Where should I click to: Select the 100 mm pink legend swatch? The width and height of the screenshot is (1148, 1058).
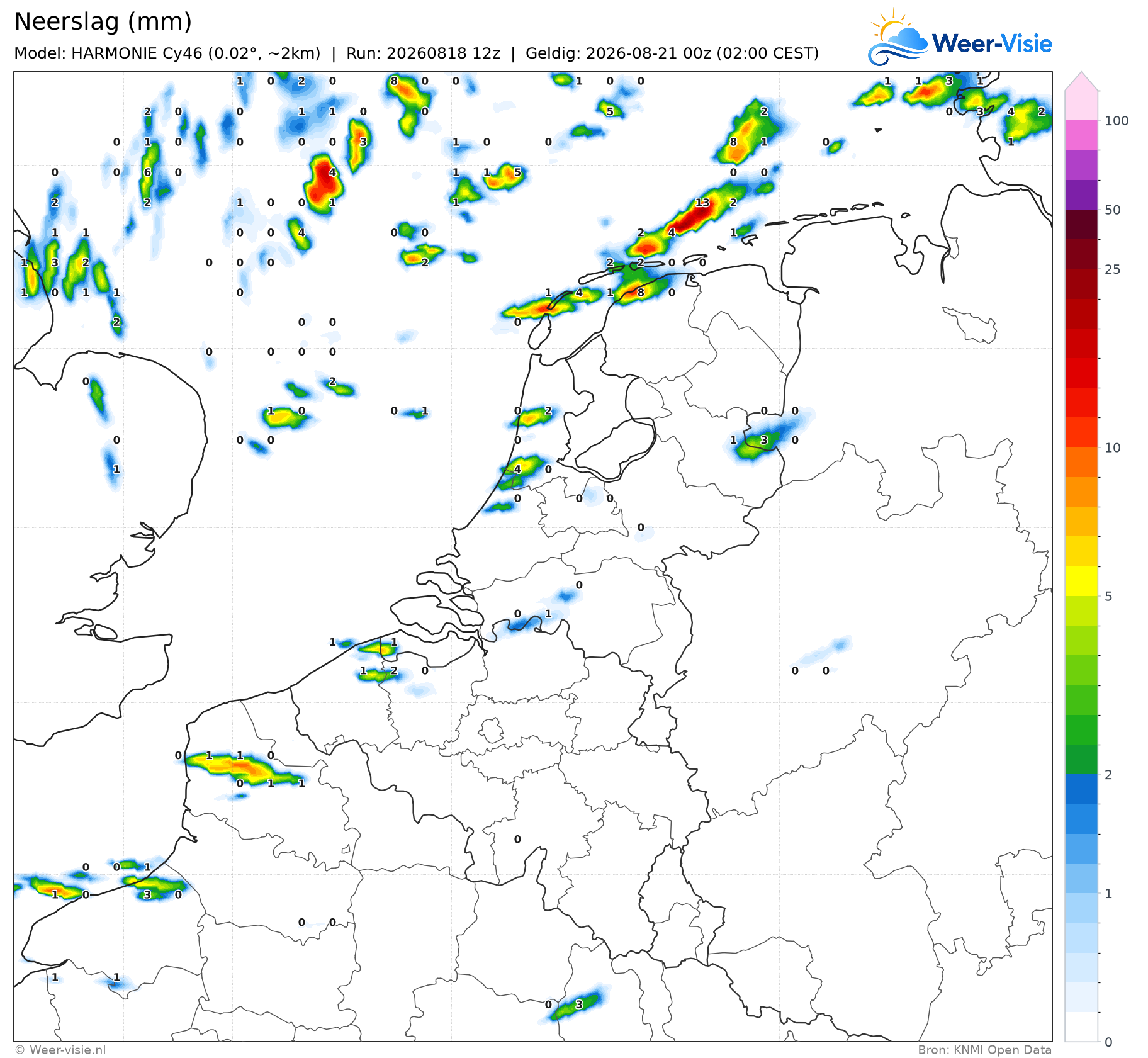1081,135
